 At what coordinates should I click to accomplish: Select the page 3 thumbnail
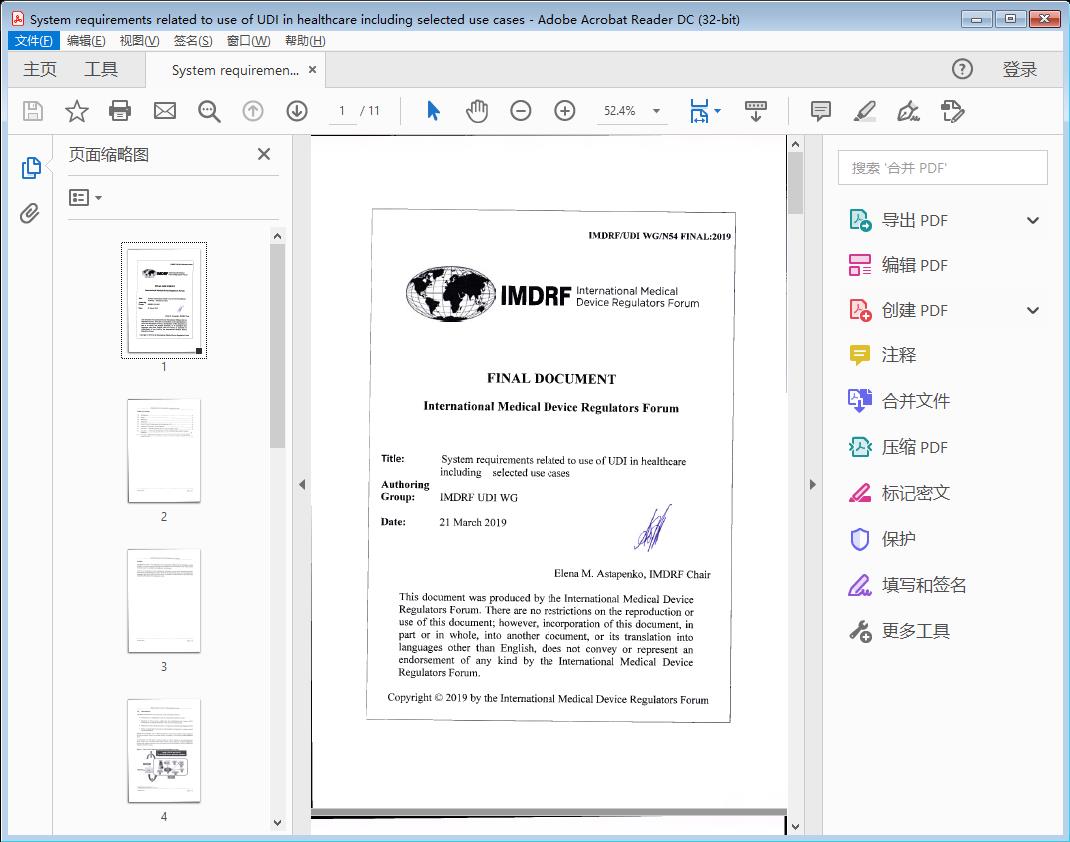(164, 601)
